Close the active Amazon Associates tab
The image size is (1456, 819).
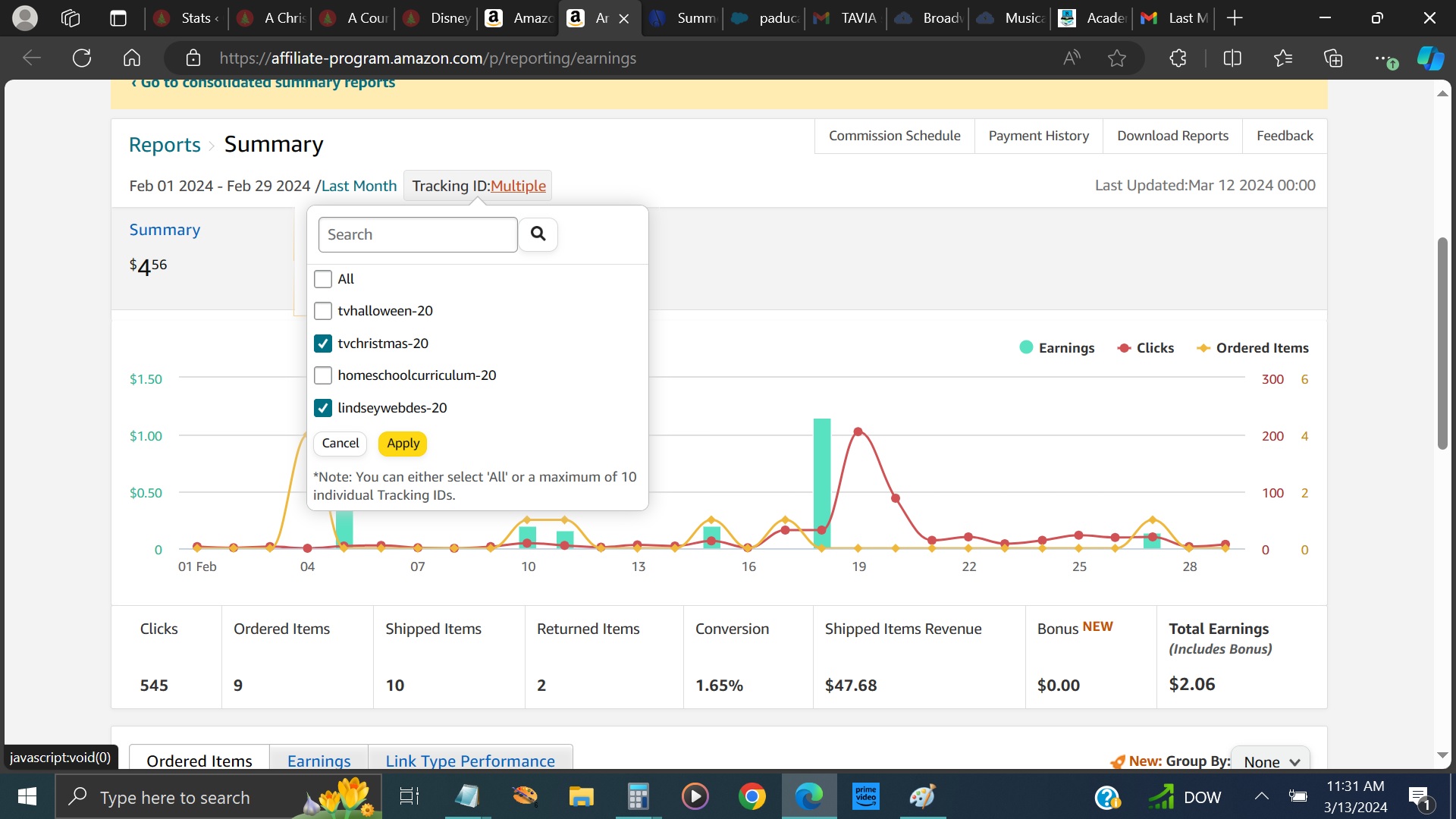[624, 18]
